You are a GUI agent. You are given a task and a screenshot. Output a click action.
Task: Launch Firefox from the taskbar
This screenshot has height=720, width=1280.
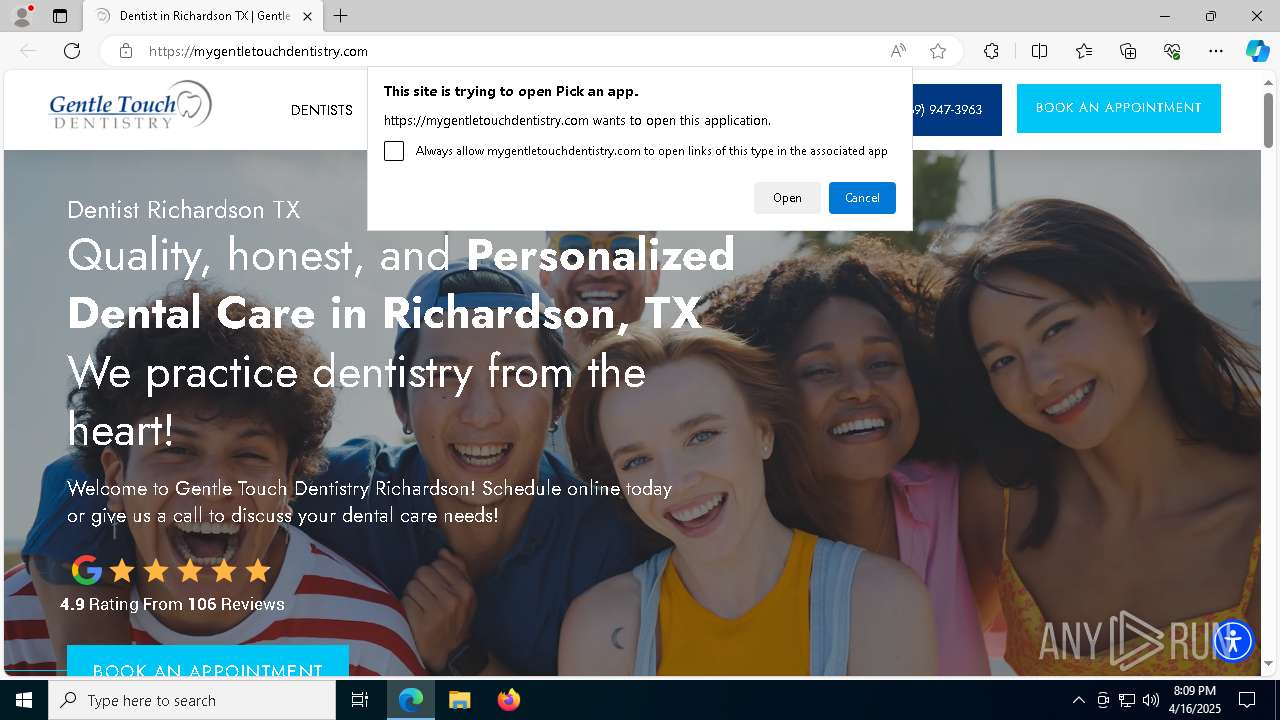coord(508,700)
